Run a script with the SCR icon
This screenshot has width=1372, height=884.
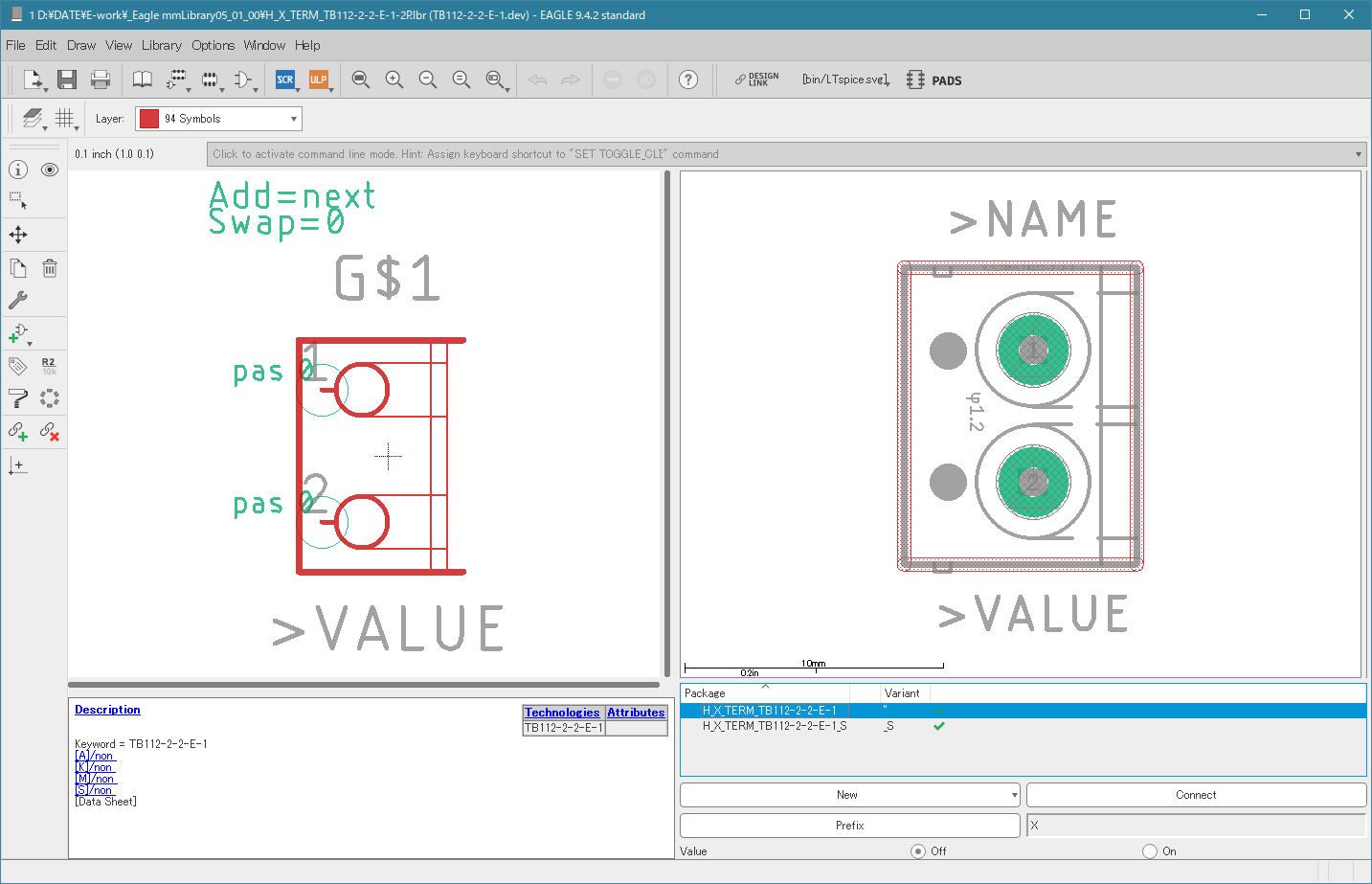(285, 79)
